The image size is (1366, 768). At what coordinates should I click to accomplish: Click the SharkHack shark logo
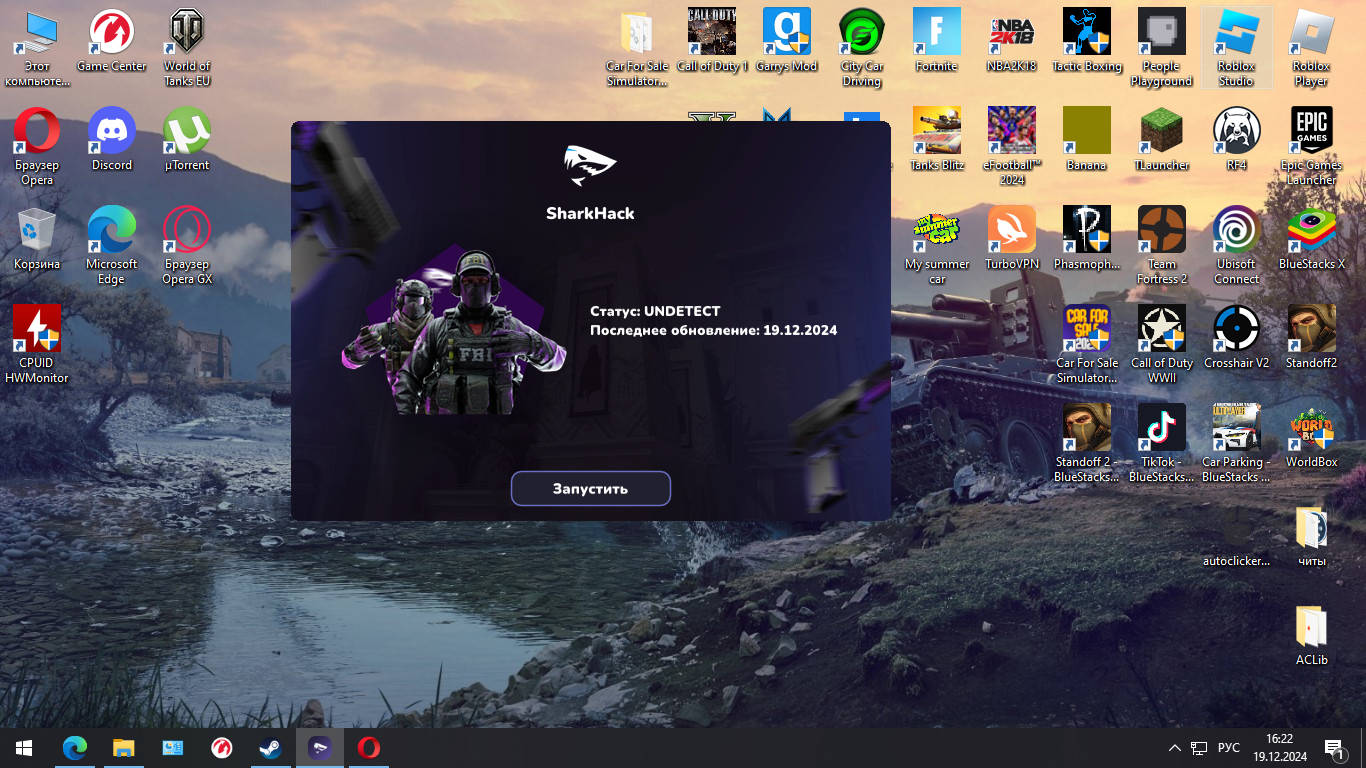coord(590,166)
